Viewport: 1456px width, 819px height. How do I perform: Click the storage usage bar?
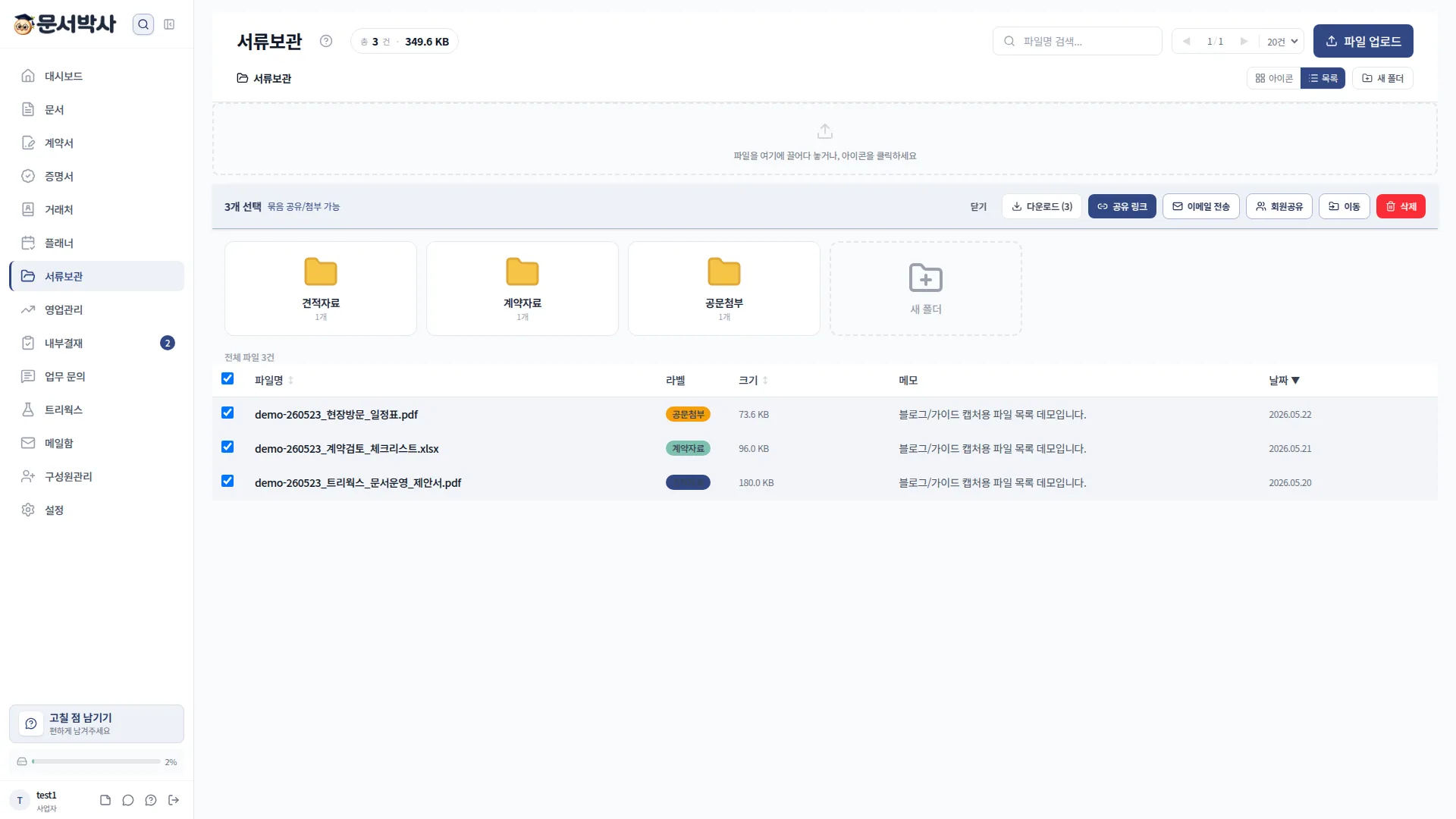coord(96,761)
